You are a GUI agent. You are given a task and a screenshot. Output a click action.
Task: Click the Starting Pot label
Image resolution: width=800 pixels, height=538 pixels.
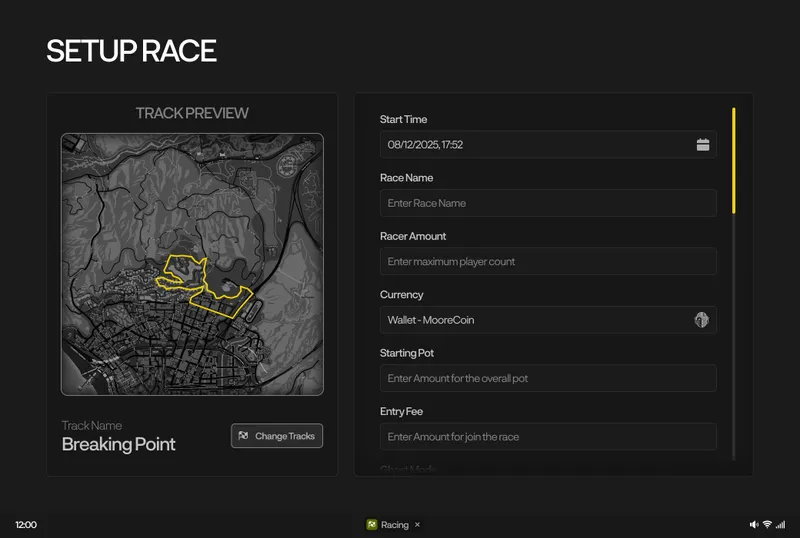[407, 353]
